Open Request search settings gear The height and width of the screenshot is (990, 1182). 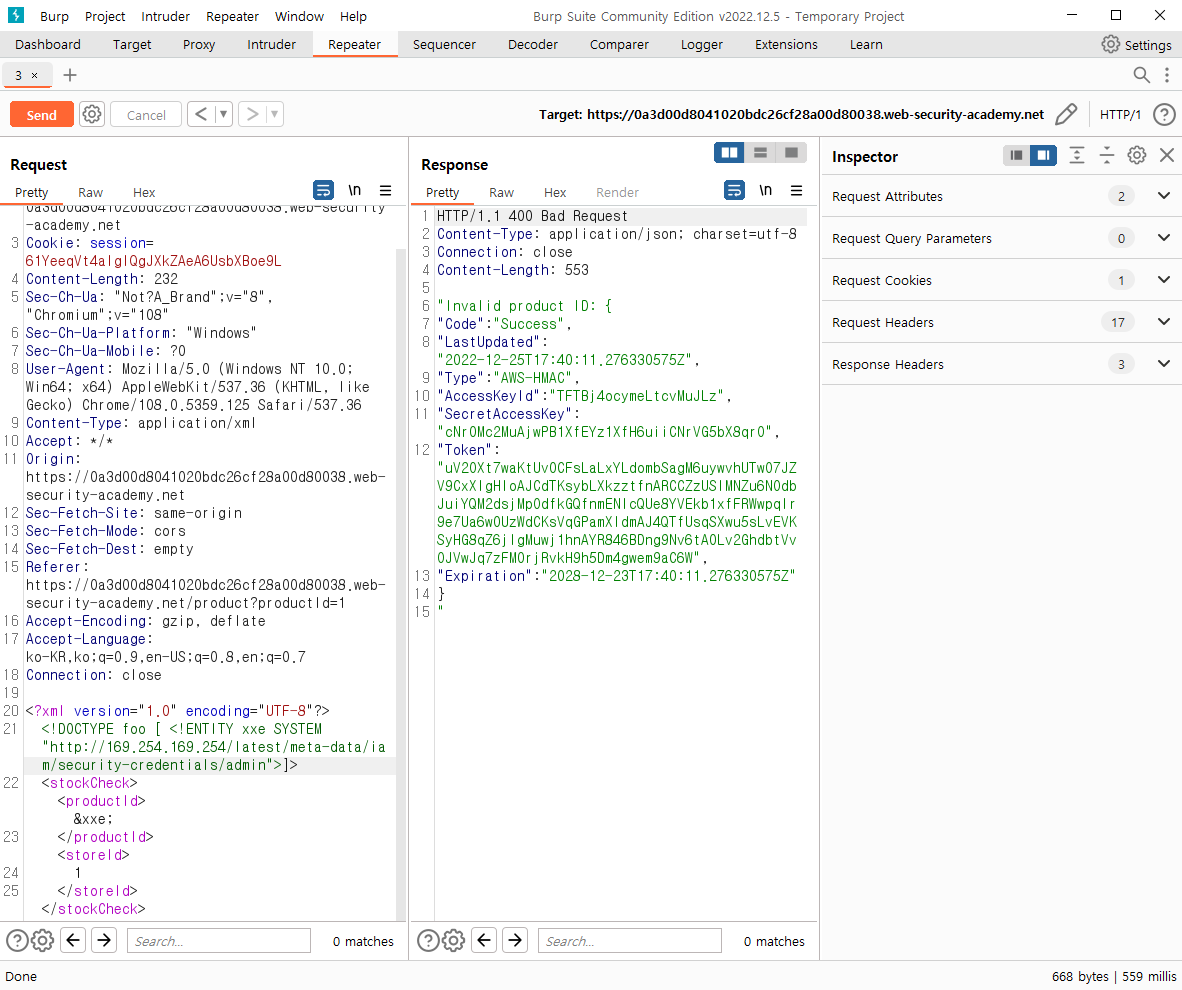point(43,940)
